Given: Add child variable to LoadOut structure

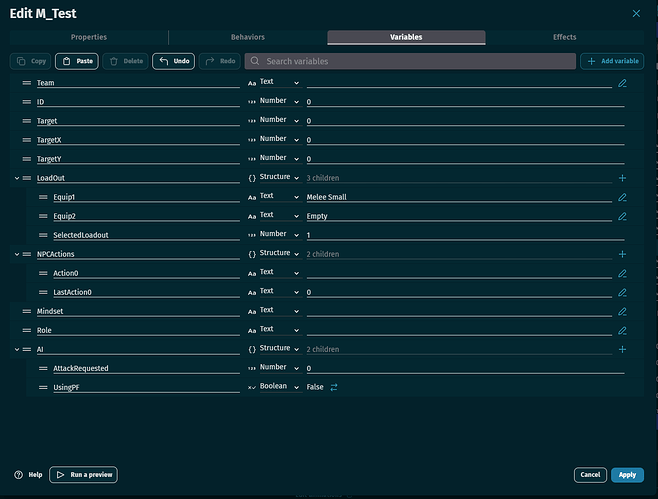Looking at the screenshot, I should click(622, 178).
